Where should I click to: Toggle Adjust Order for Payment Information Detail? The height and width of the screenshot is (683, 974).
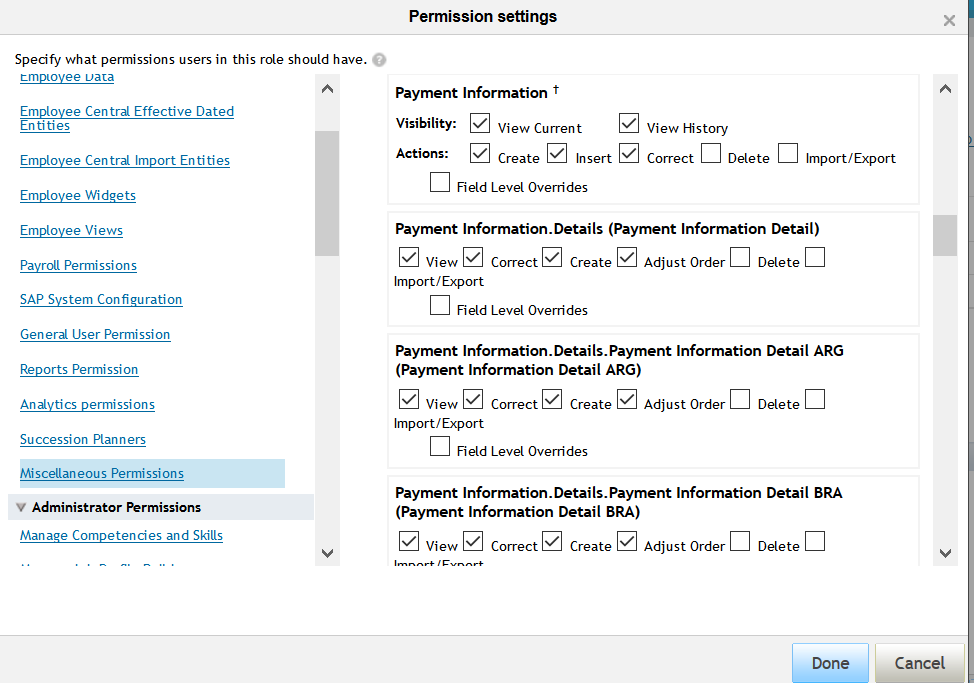click(x=627, y=257)
